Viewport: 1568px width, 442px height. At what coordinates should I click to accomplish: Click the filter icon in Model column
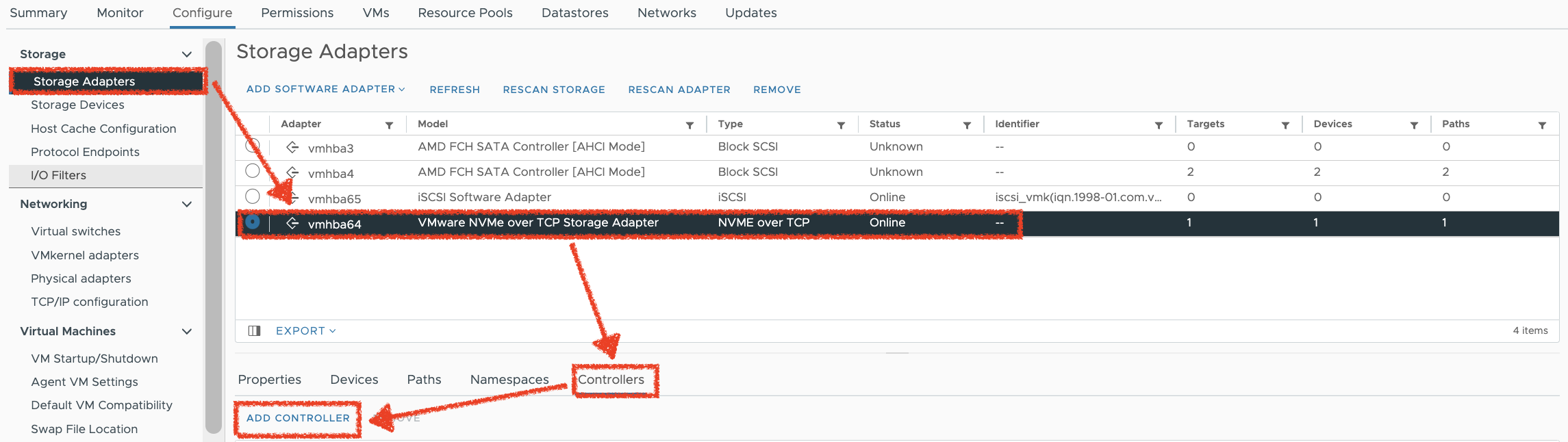[x=690, y=125]
